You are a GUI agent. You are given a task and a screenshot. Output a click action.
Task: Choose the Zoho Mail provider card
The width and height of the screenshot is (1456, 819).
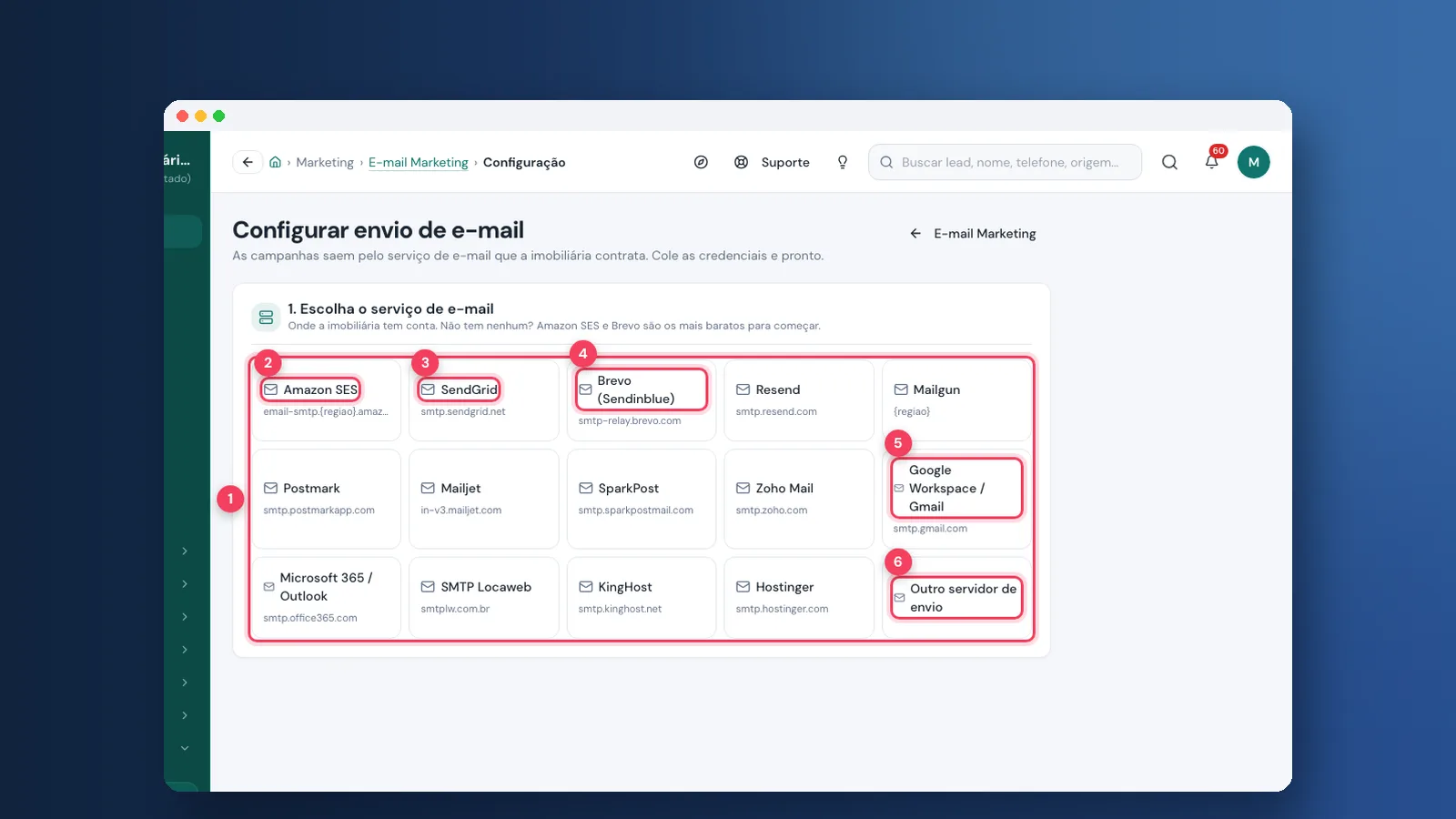[x=798, y=499]
